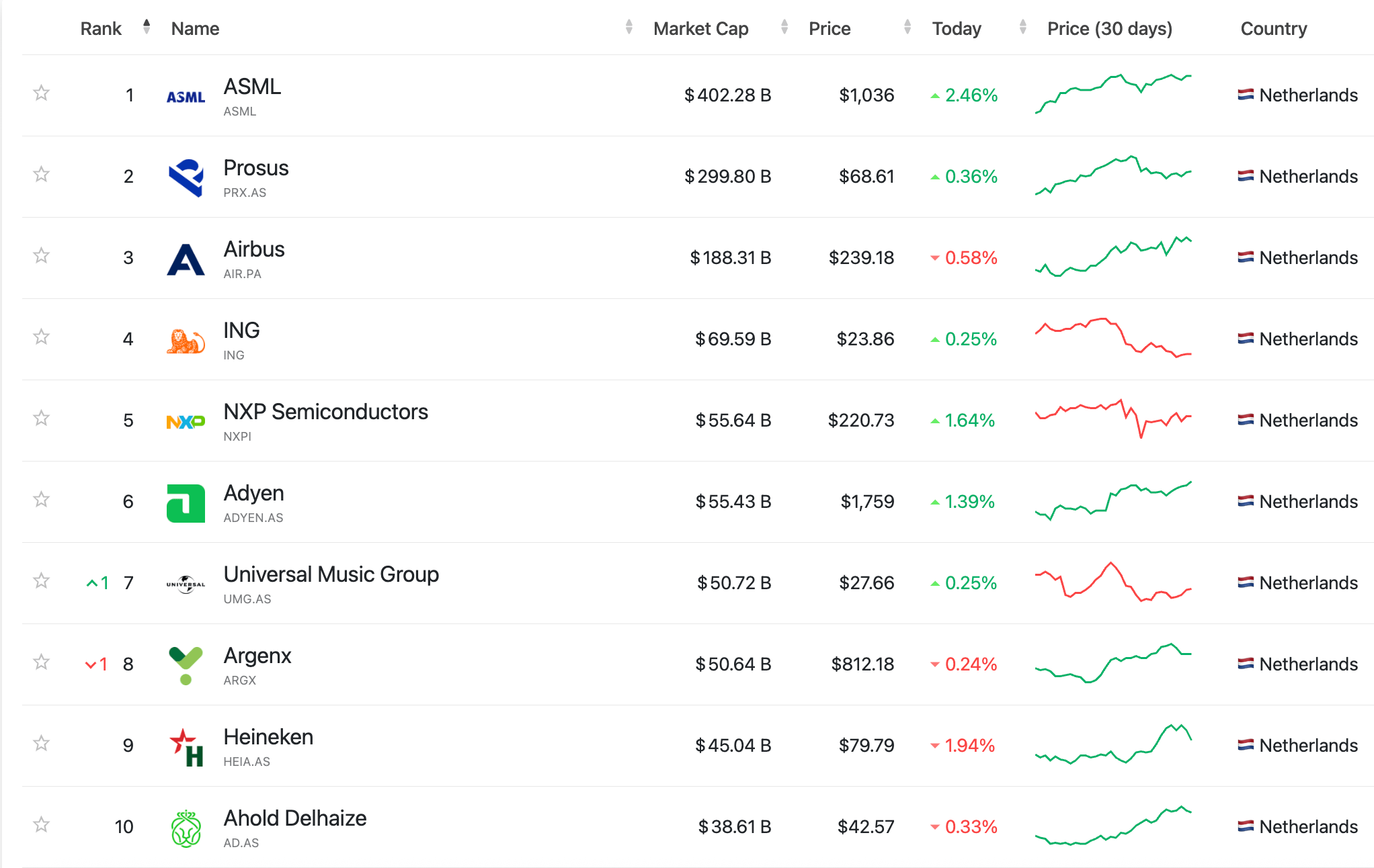
Task: Sort table by Rank arrows
Action: coord(147,28)
